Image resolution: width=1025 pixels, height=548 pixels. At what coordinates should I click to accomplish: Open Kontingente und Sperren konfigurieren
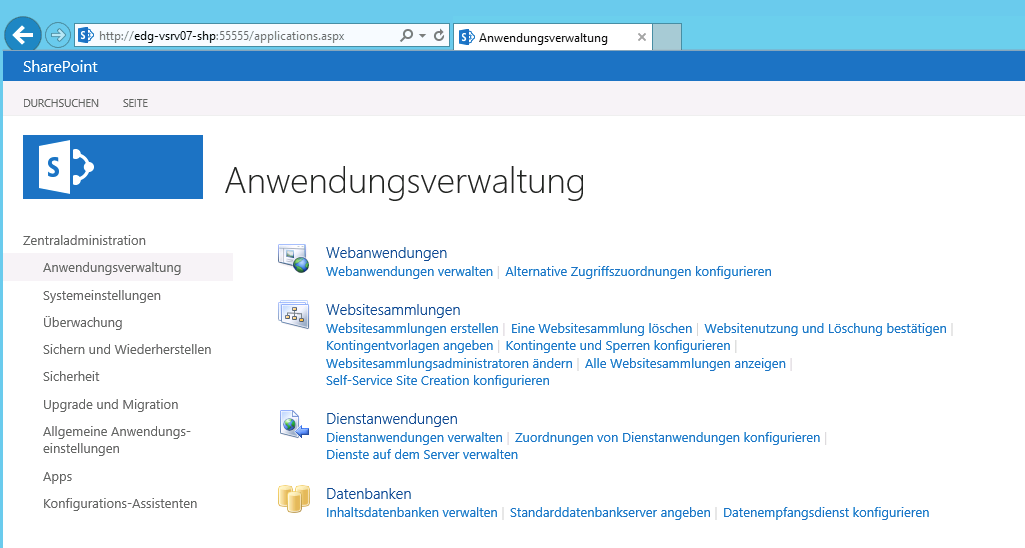click(618, 345)
